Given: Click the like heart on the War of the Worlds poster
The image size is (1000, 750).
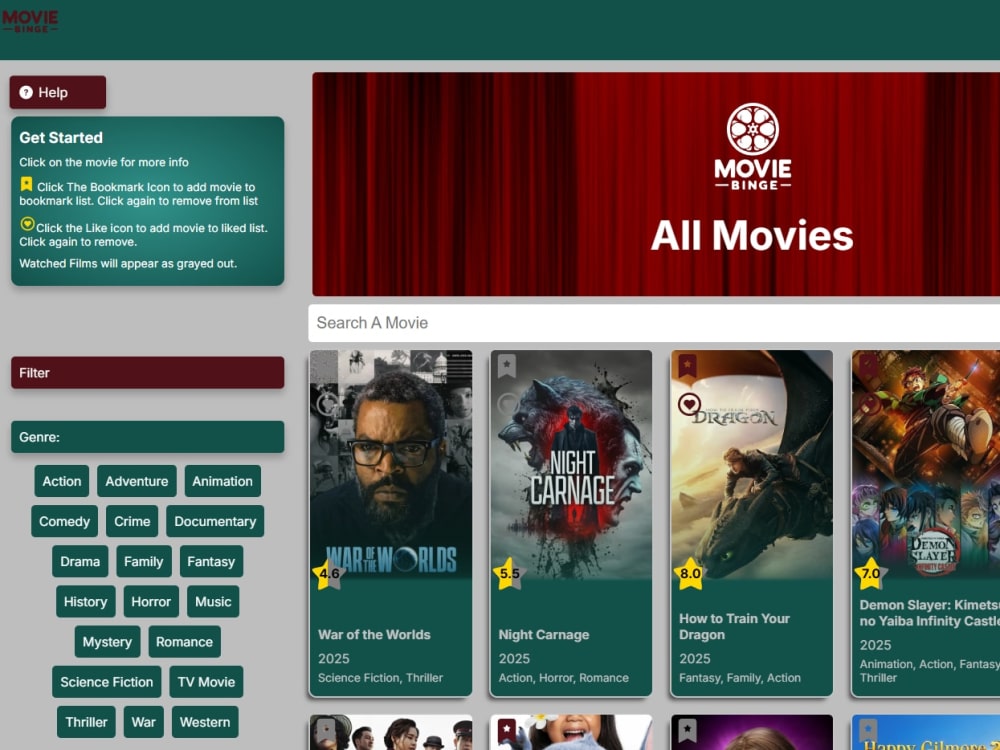Looking at the screenshot, I should pos(328,404).
